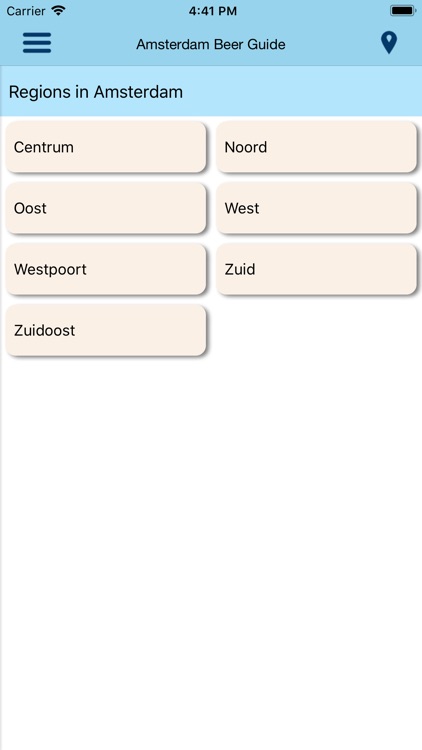Click the word Centrum inside its tile
422x750 pixels.
44,147
